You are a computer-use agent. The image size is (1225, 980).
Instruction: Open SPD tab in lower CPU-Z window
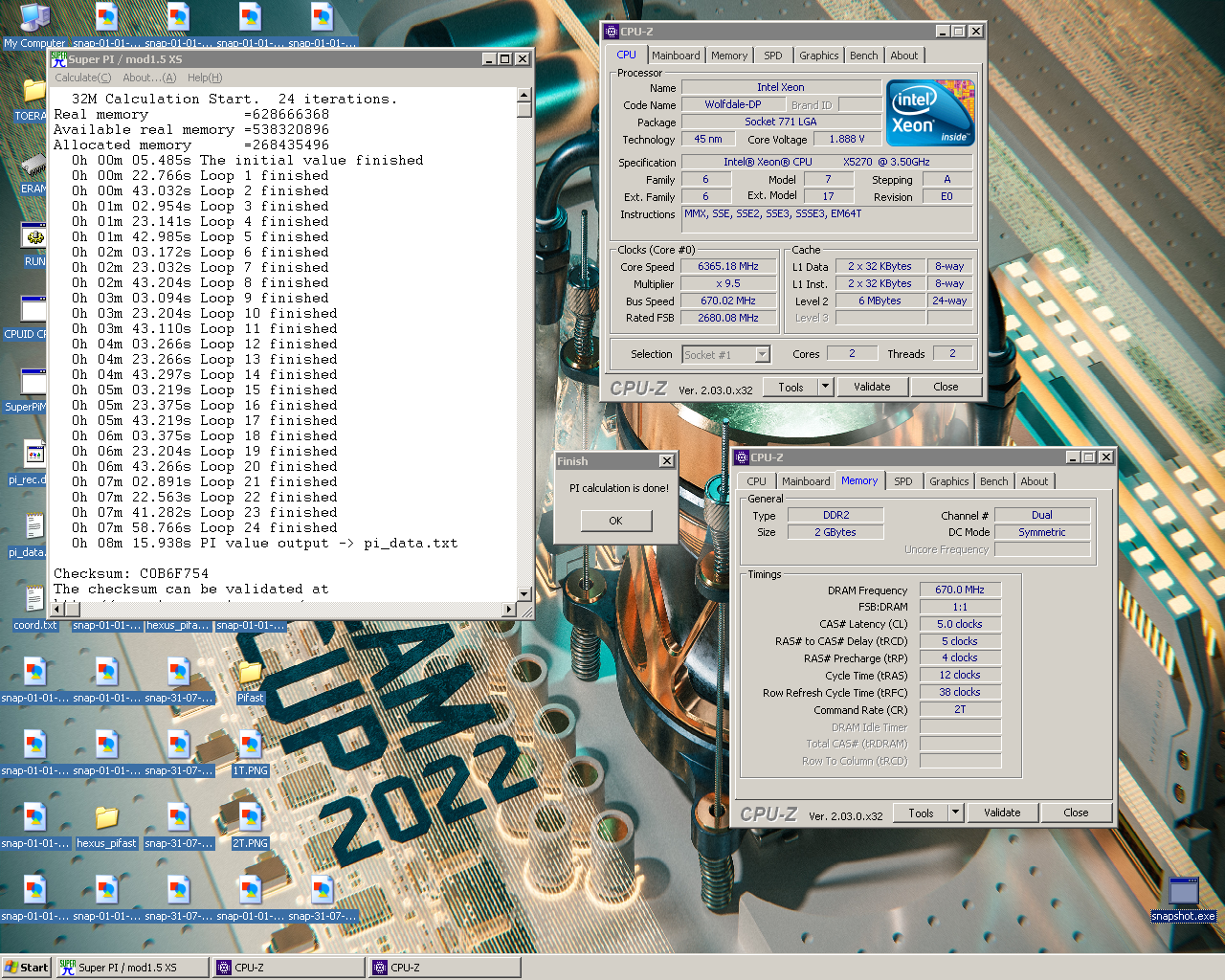coord(903,481)
